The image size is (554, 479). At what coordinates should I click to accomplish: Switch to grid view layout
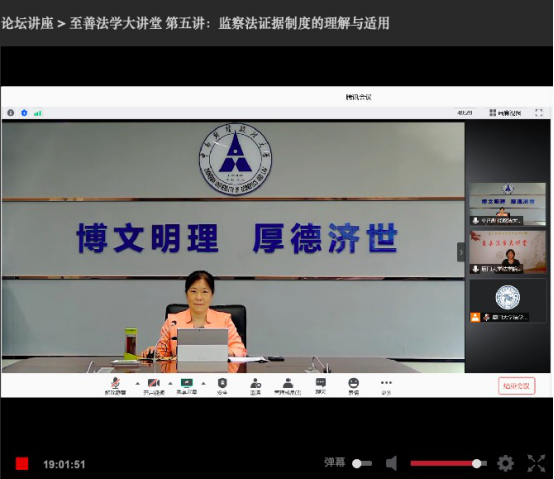tap(505, 113)
